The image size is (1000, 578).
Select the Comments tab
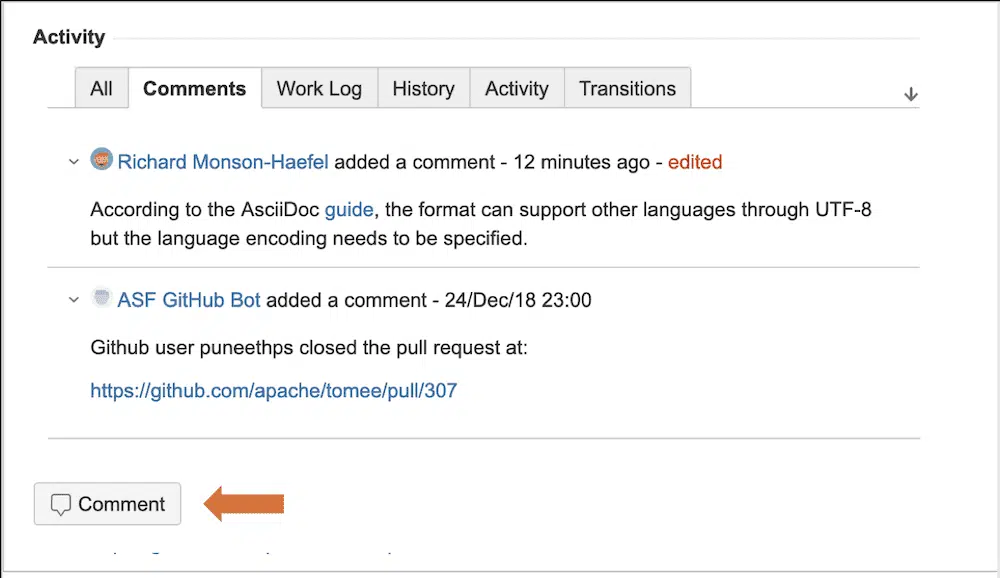(x=194, y=88)
